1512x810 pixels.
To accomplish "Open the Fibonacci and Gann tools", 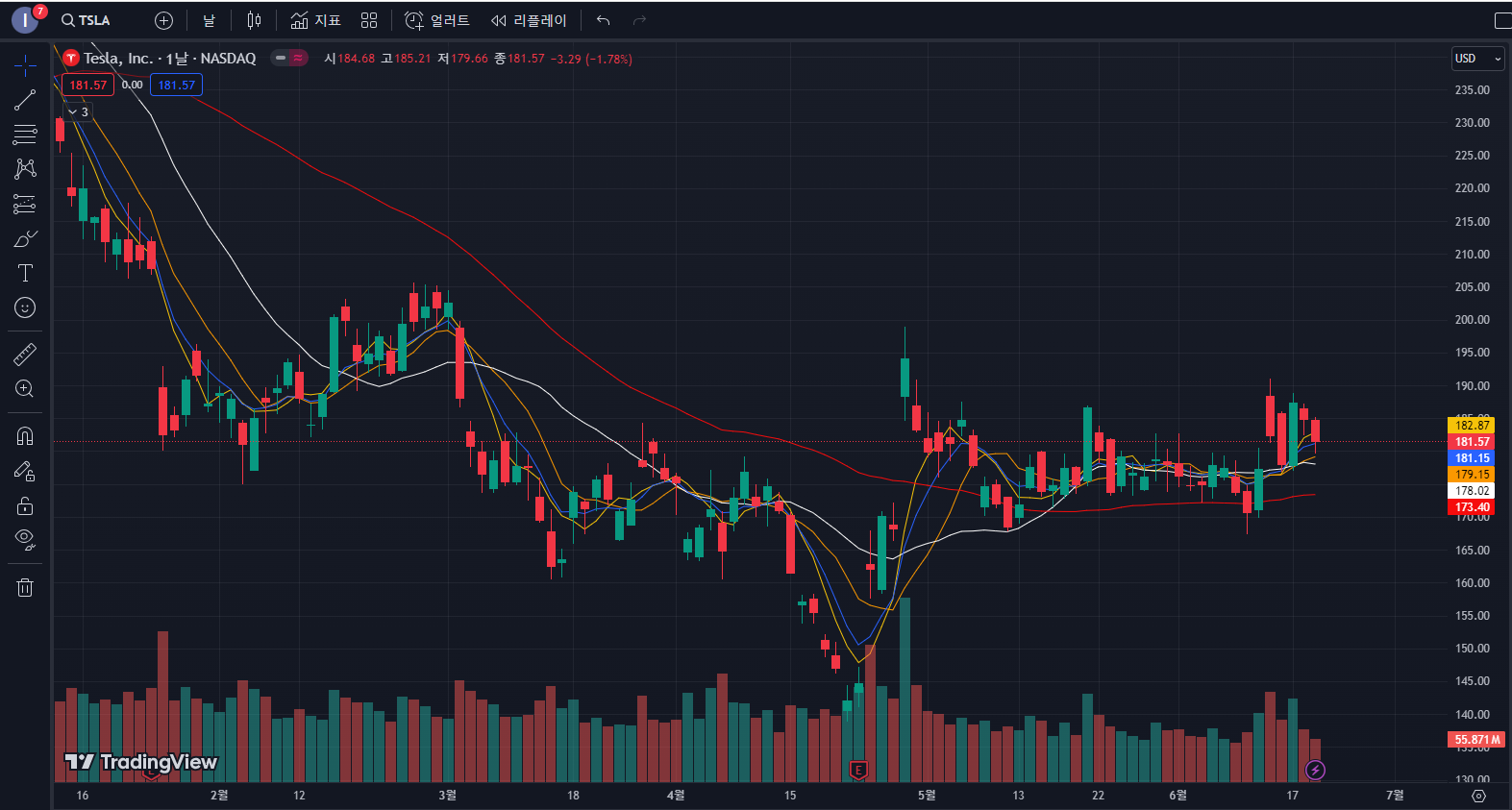I will click(x=25, y=135).
